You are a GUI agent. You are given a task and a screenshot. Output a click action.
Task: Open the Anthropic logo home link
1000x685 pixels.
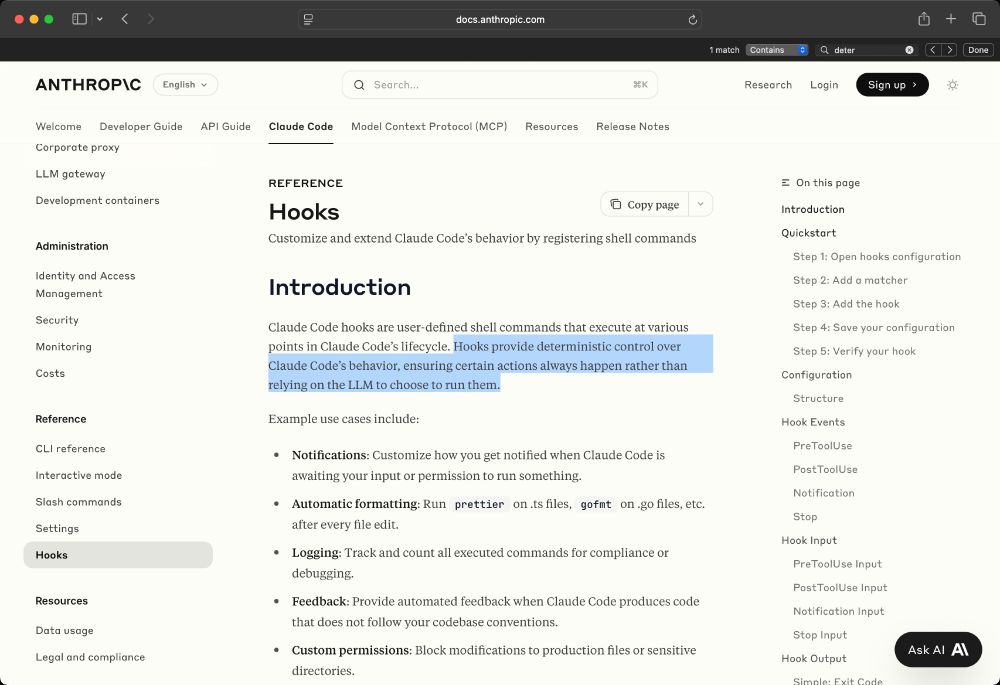[88, 85]
